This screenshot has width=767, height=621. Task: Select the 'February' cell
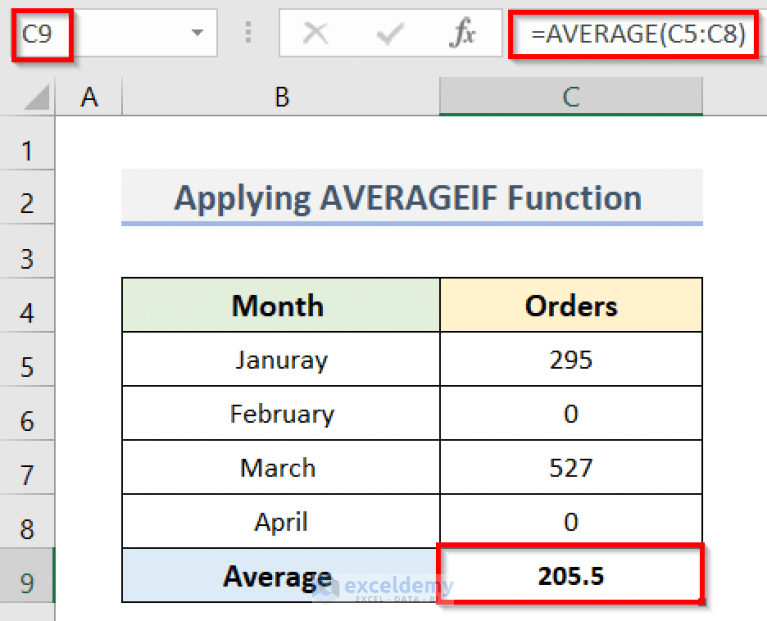[x=281, y=413]
